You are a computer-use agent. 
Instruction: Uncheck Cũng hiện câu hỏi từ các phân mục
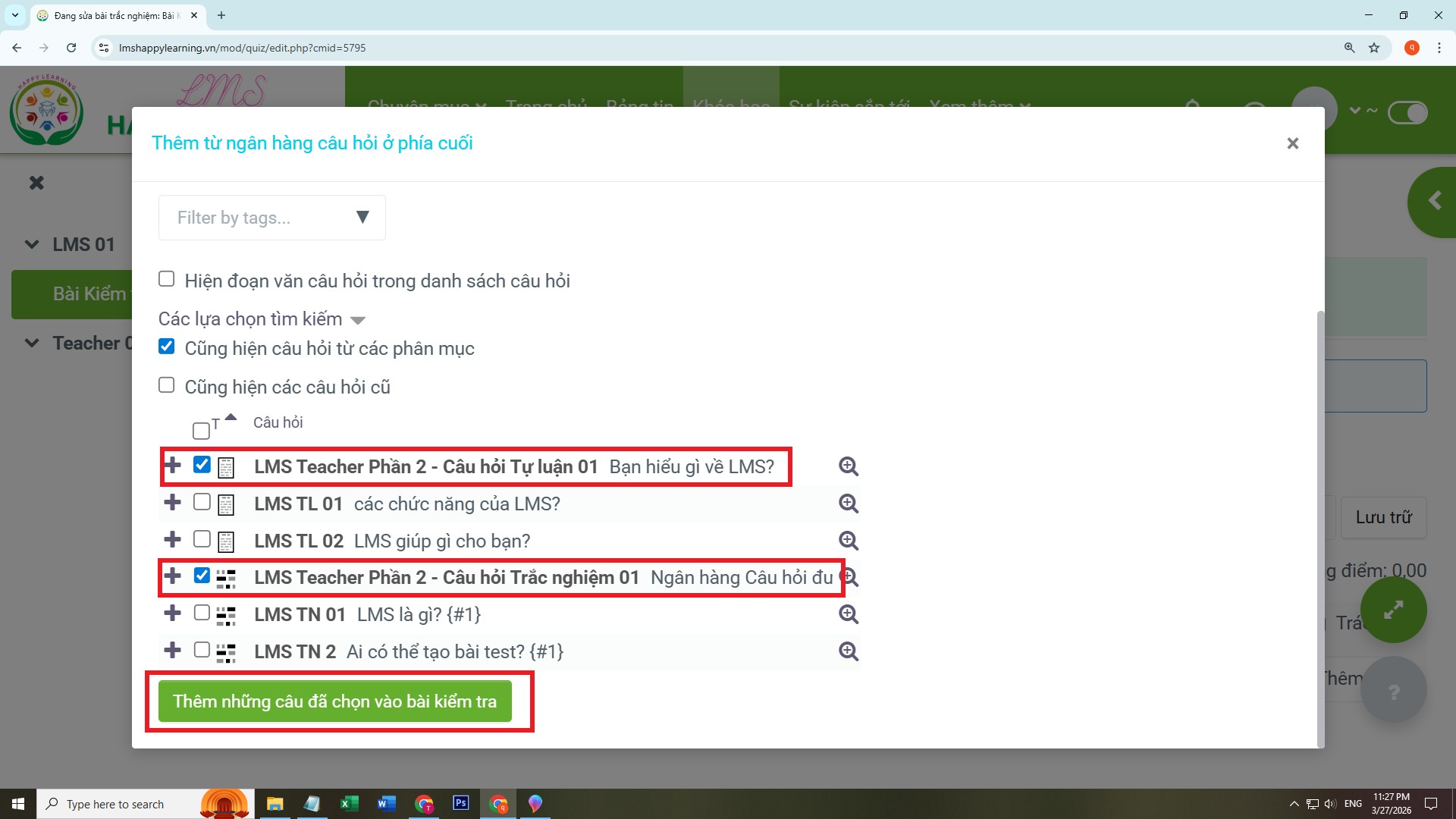pyautogui.click(x=167, y=347)
